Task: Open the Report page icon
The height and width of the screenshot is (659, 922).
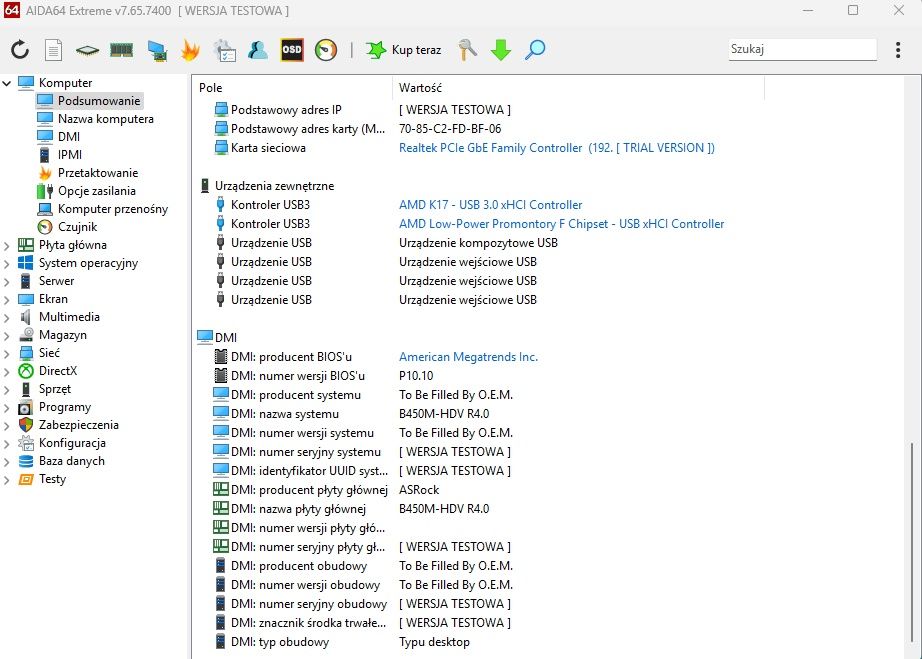Action: pyautogui.click(x=54, y=50)
